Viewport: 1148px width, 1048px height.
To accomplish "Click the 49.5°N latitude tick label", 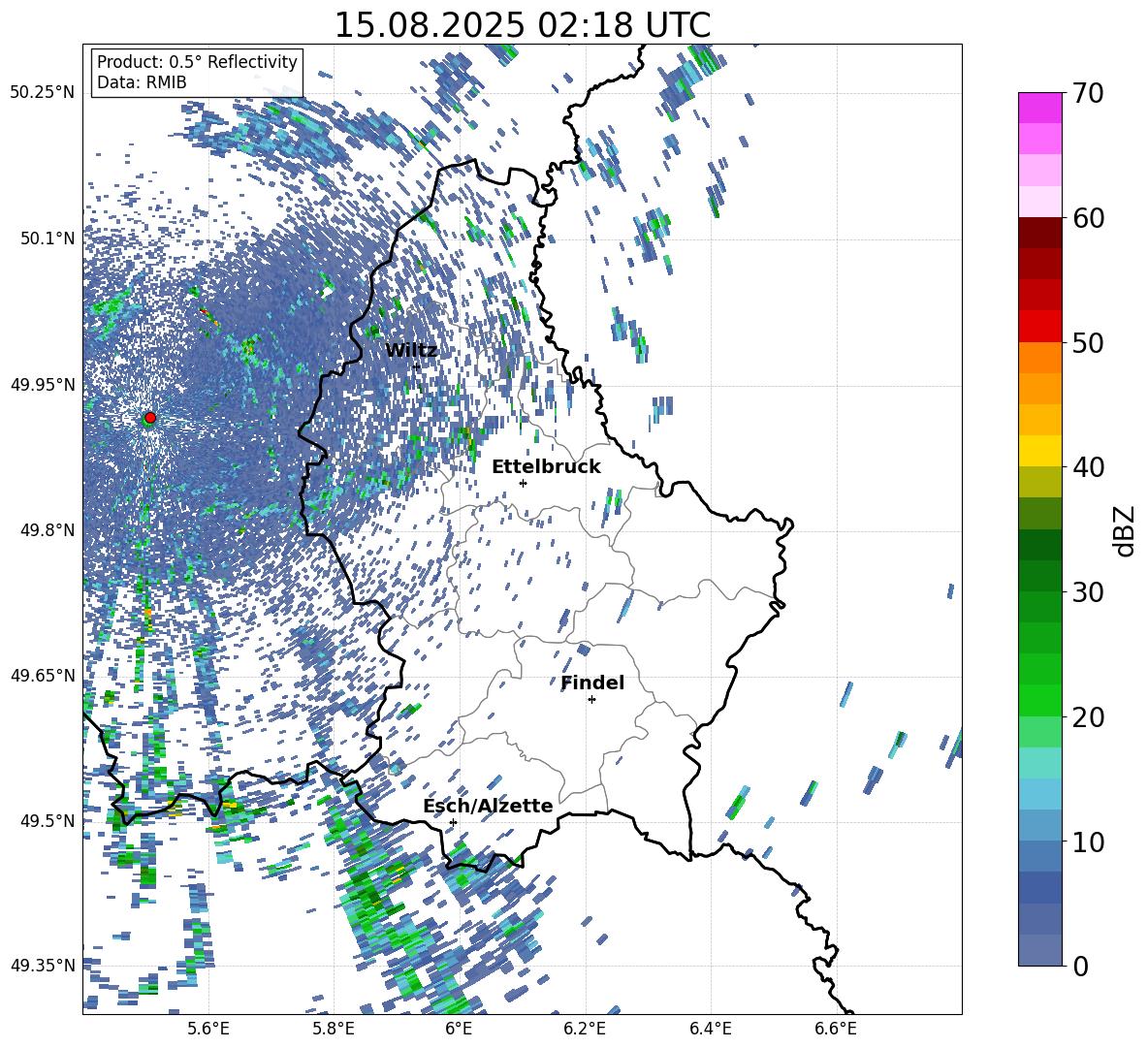I will pyautogui.click(x=47, y=821).
